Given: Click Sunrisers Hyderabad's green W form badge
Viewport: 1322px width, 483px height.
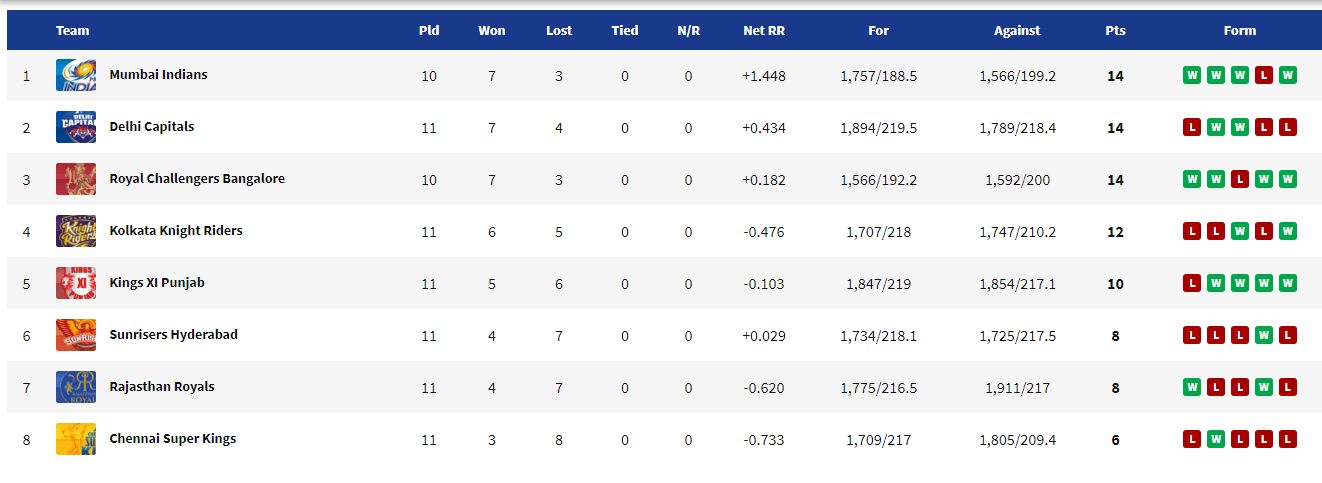Looking at the screenshot, I should (x=1264, y=335).
